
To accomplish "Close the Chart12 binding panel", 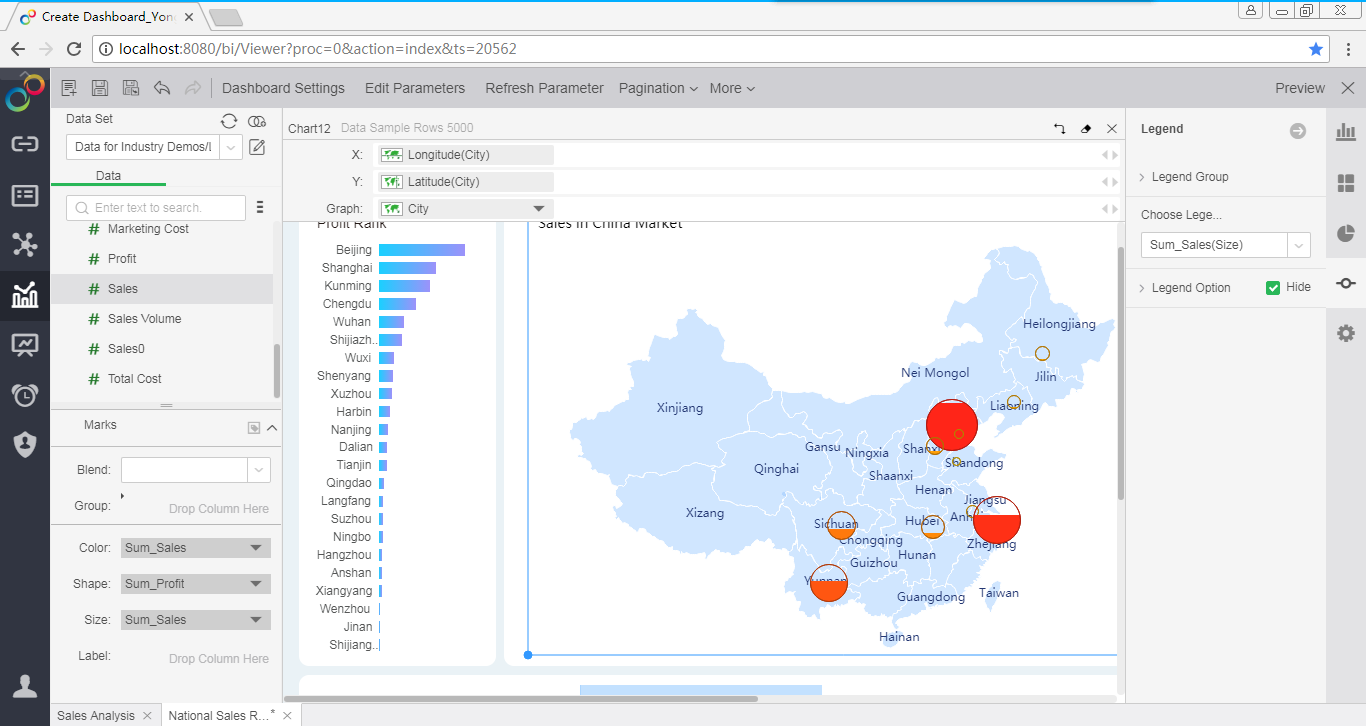I will (x=1112, y=128).
